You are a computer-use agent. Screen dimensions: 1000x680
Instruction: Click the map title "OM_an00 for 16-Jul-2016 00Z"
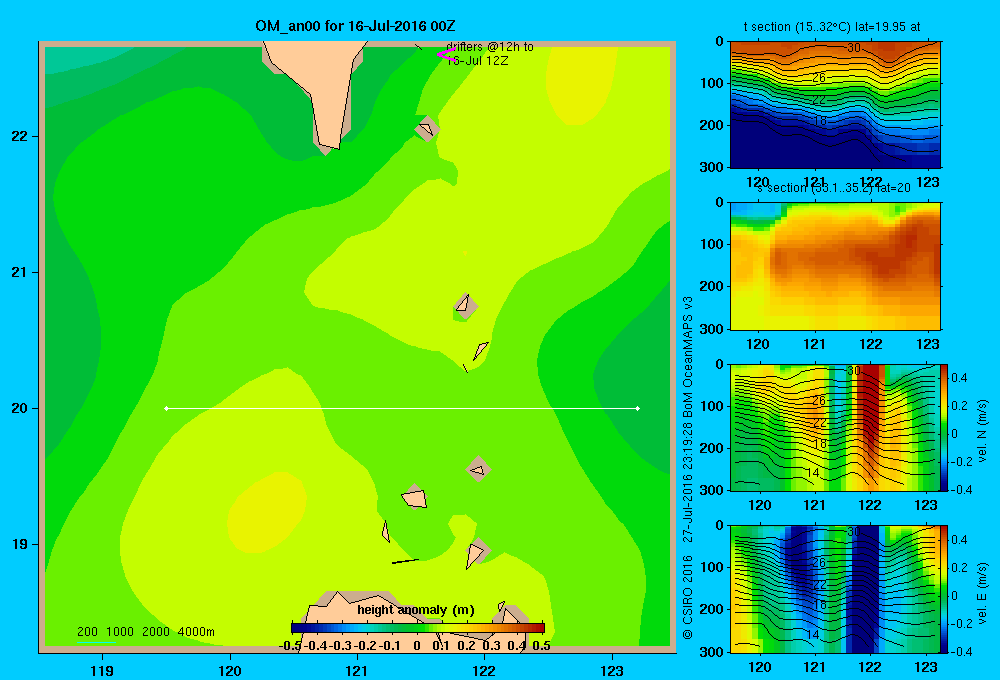355,26
